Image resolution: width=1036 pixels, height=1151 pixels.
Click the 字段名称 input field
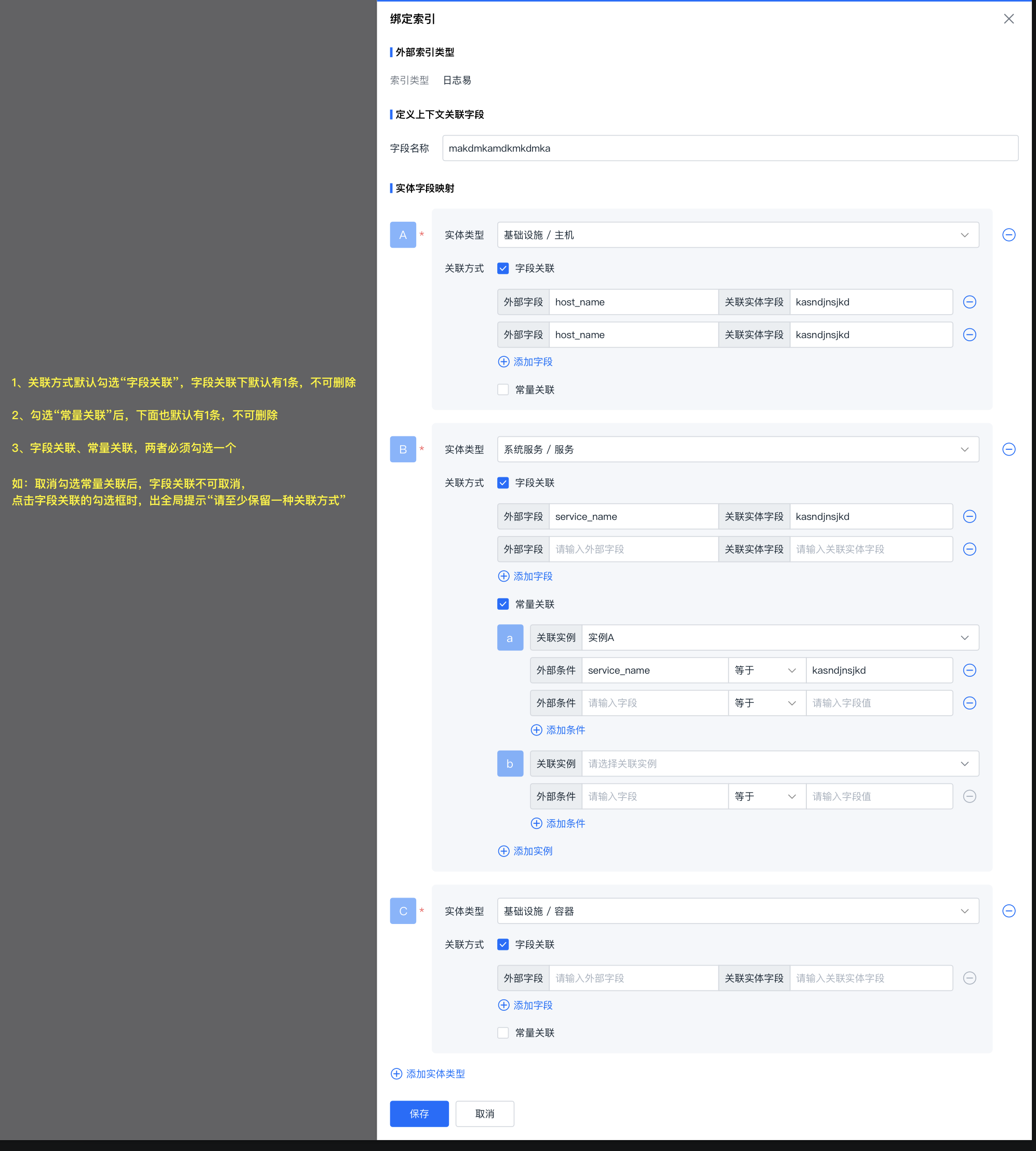pos(730,149)
